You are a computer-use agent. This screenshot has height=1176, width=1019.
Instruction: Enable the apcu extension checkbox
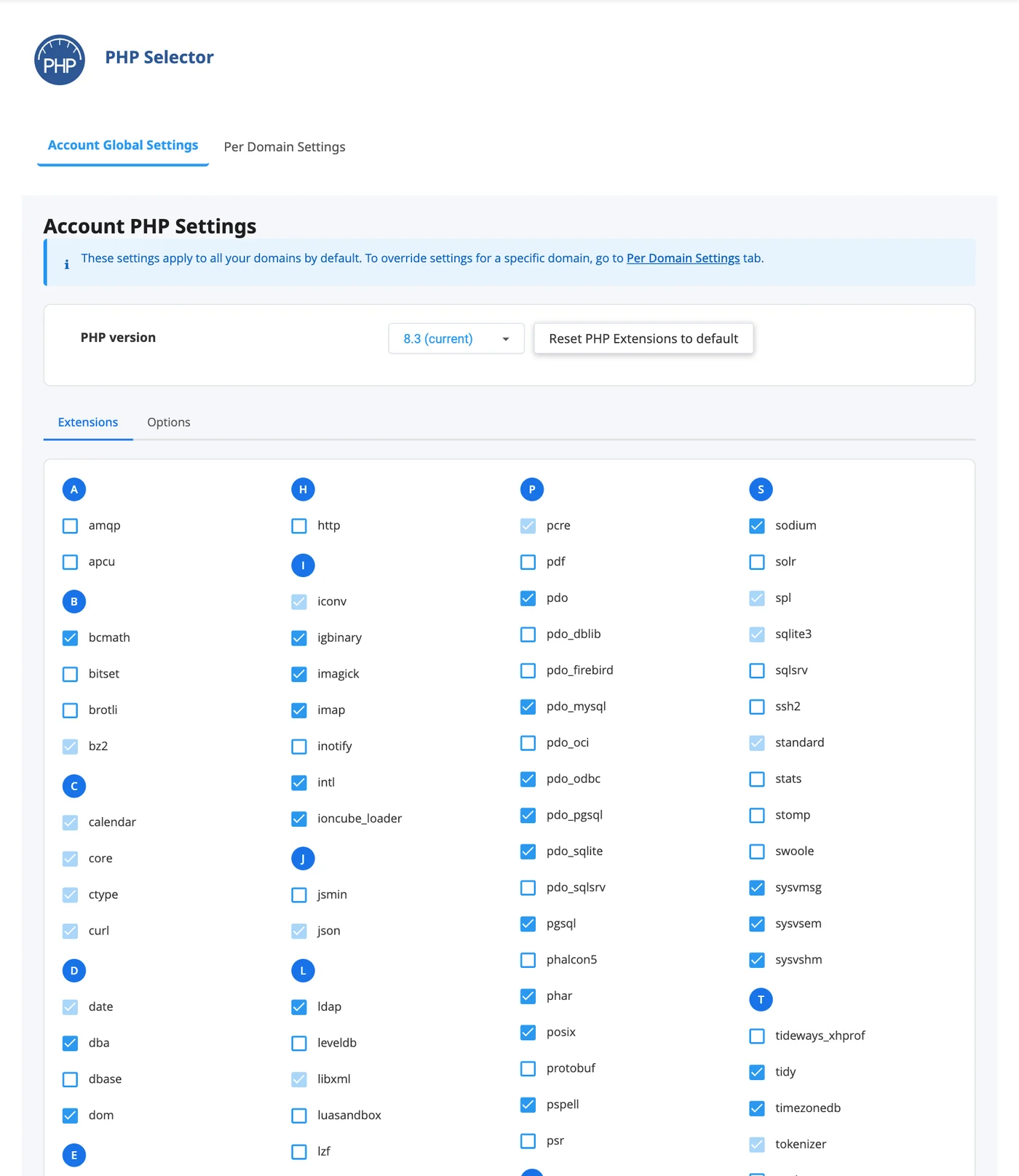point(71,563)
